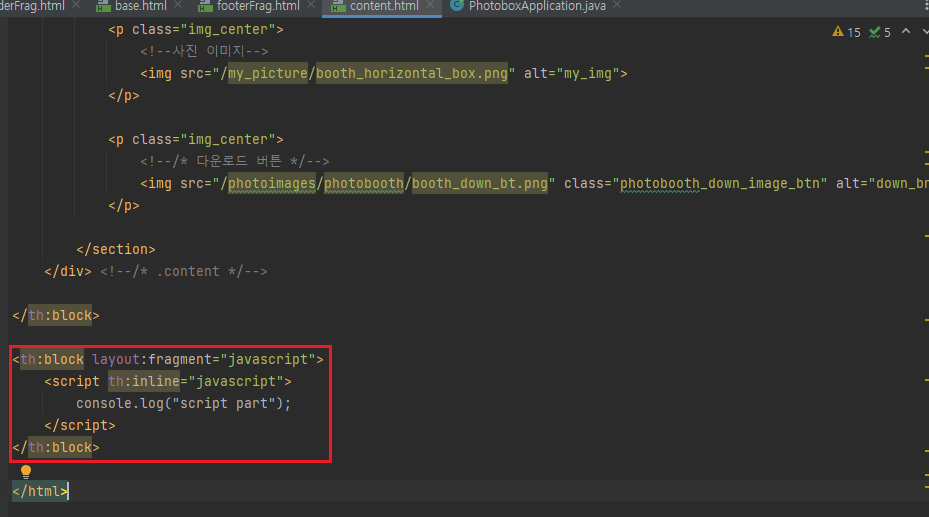Image resolution: width=929 pixels, height=517 pixels.
Task: Place cursor on console.log line
Action: pyautogui.click(x=184, y=403)
